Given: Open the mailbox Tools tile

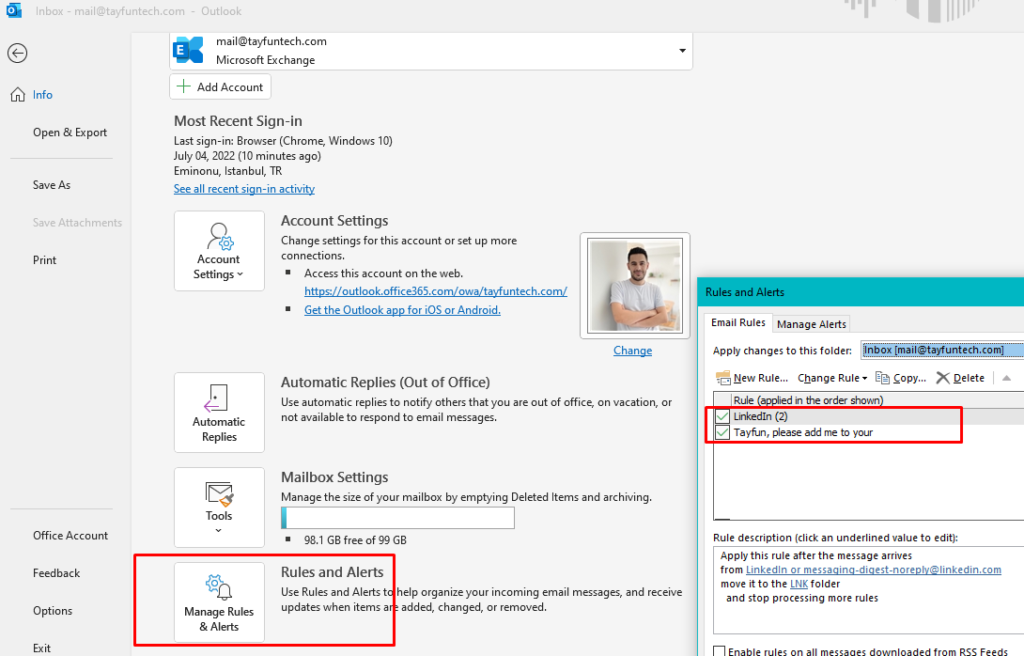Looking at the screenshot, I should (x=219, y=507).
